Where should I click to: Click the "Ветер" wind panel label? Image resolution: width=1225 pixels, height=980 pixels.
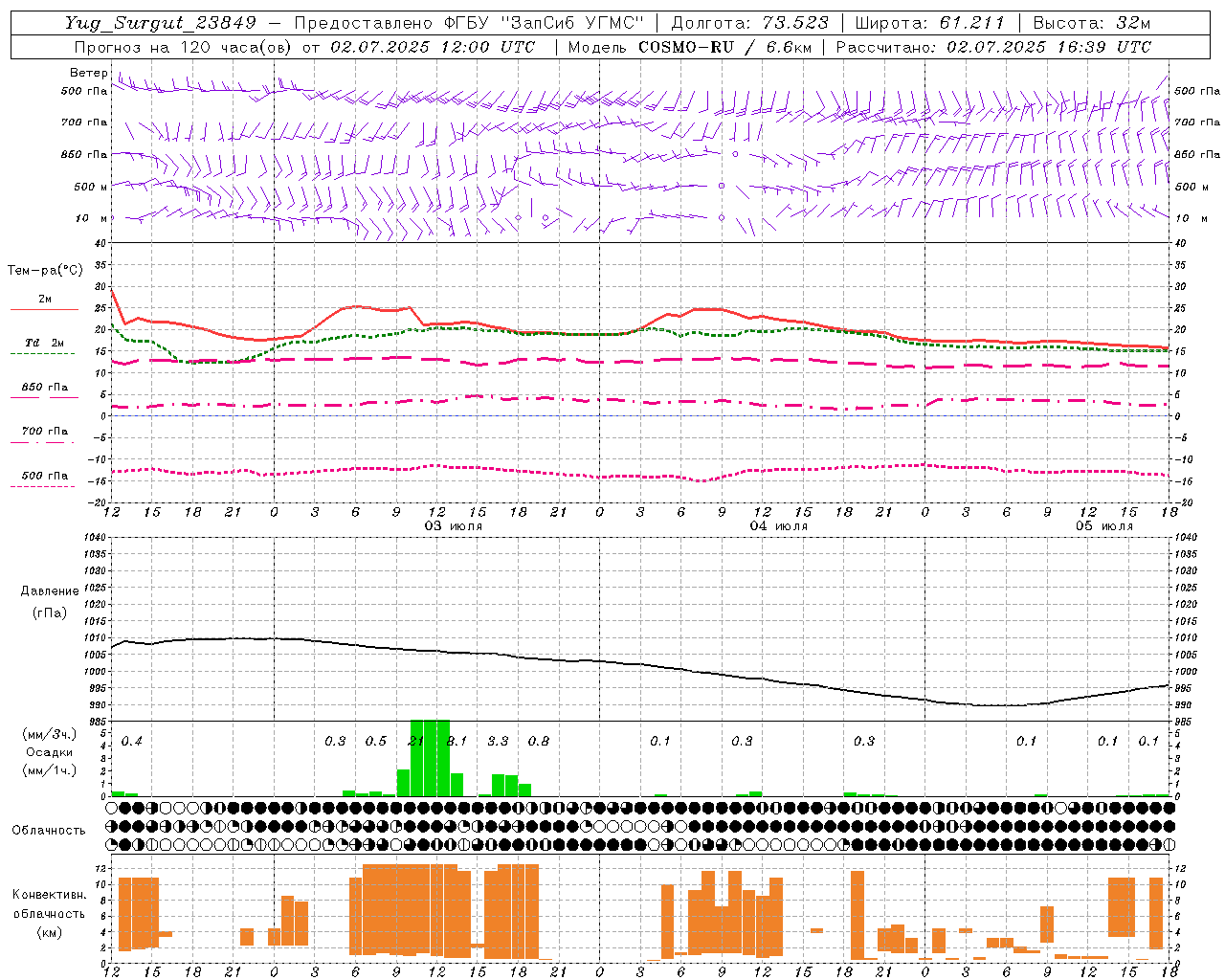(89, 73)
